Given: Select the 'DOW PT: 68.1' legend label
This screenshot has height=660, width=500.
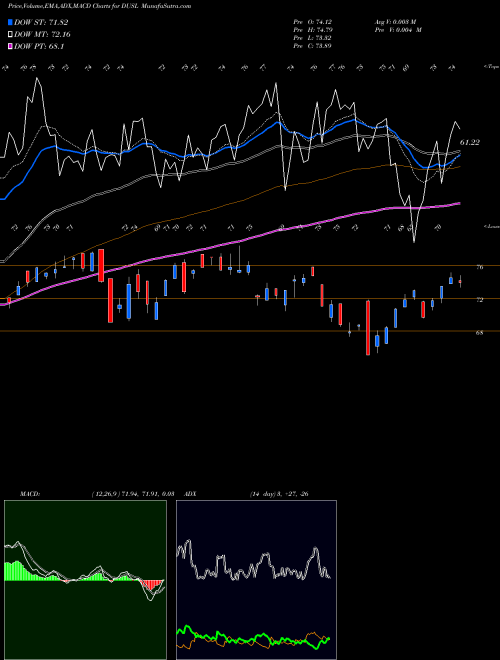Looking at the screenshot, I should (x=39, y=46).
